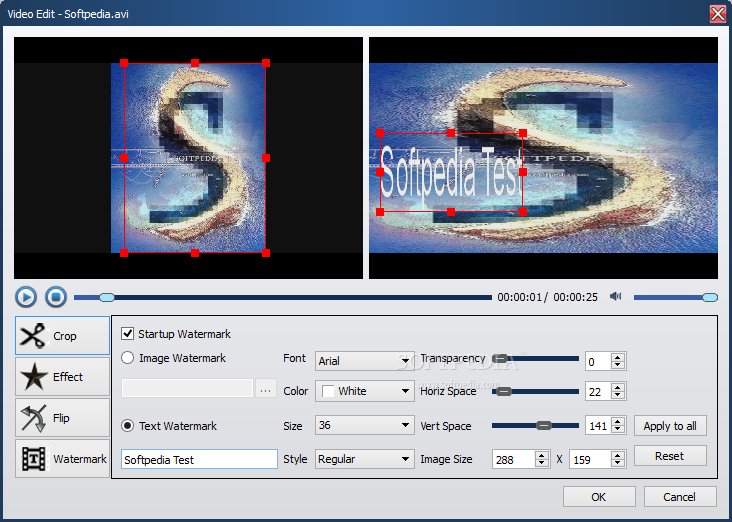Mute audio with the speaker icon
The width and height of the screenshot is (732, 522).
coord(616,296)
